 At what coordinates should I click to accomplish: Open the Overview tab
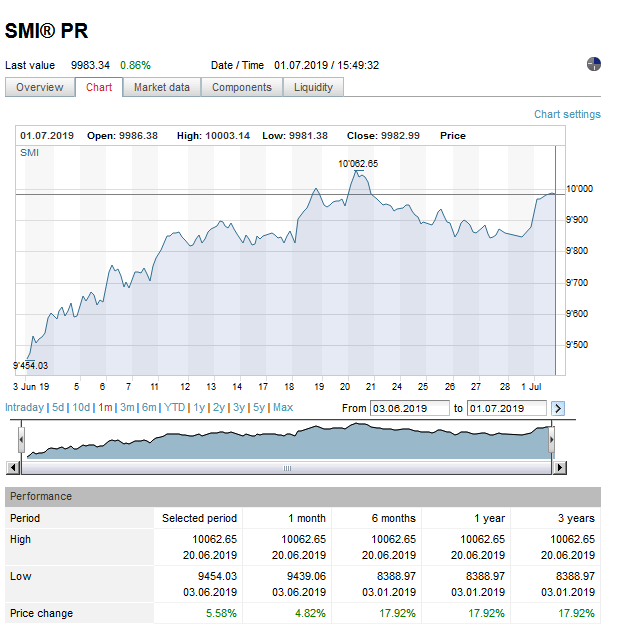(40, 87)
